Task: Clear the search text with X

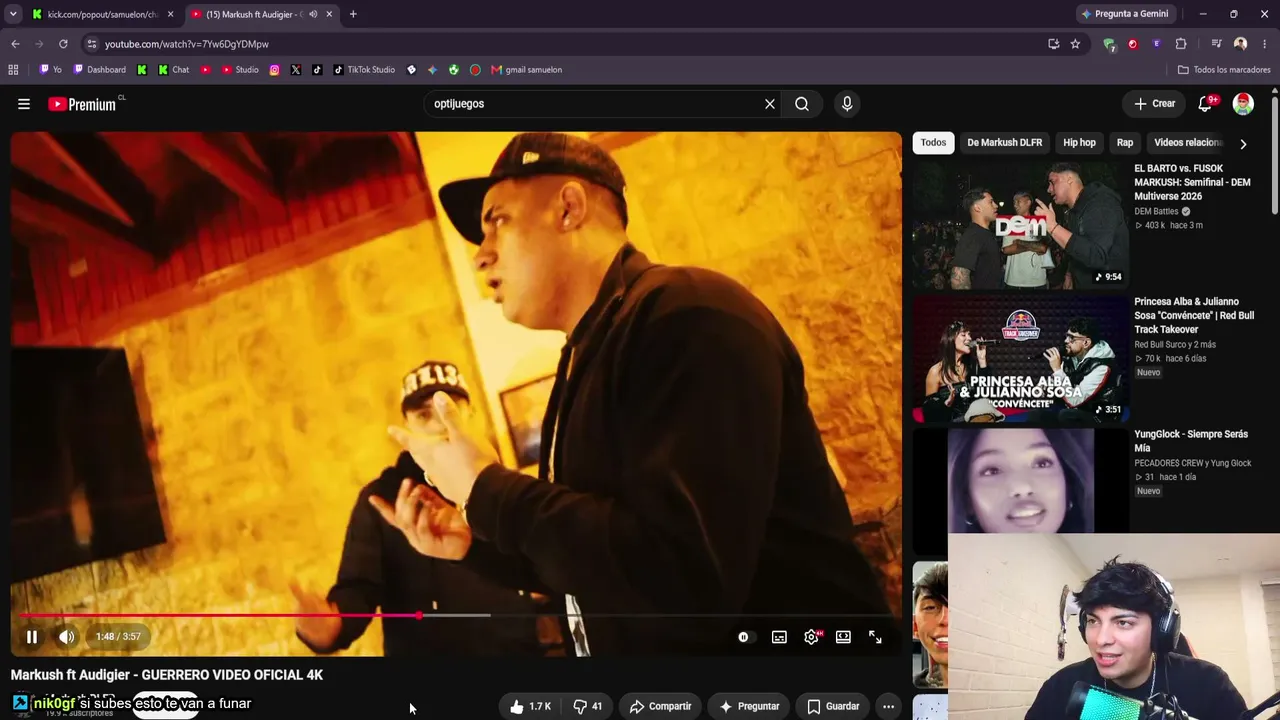Action: 770,104
